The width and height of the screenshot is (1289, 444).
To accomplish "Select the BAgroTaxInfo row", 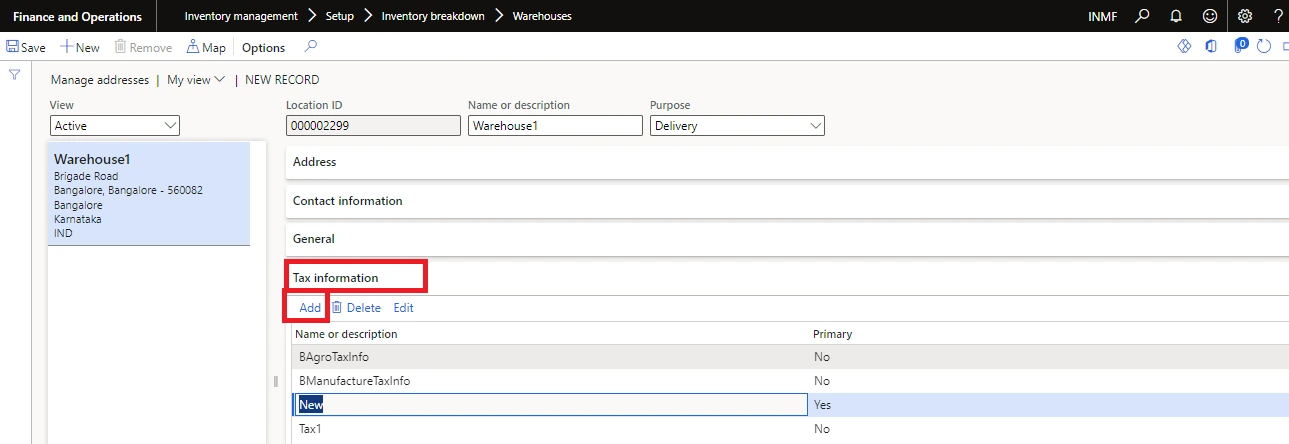I will click(x=789, y=357).
